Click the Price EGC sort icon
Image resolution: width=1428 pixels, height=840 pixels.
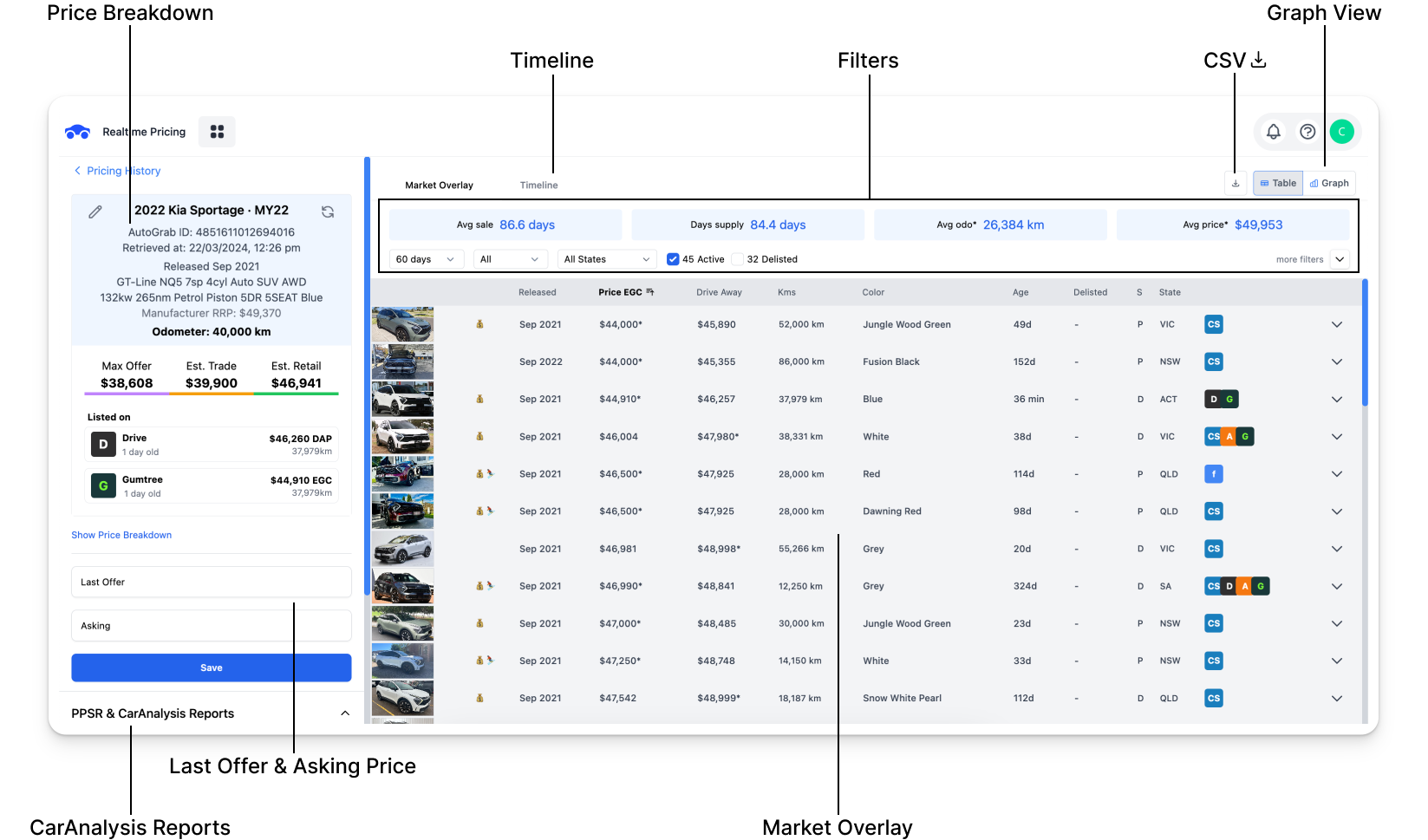click(x=650, y=292)
